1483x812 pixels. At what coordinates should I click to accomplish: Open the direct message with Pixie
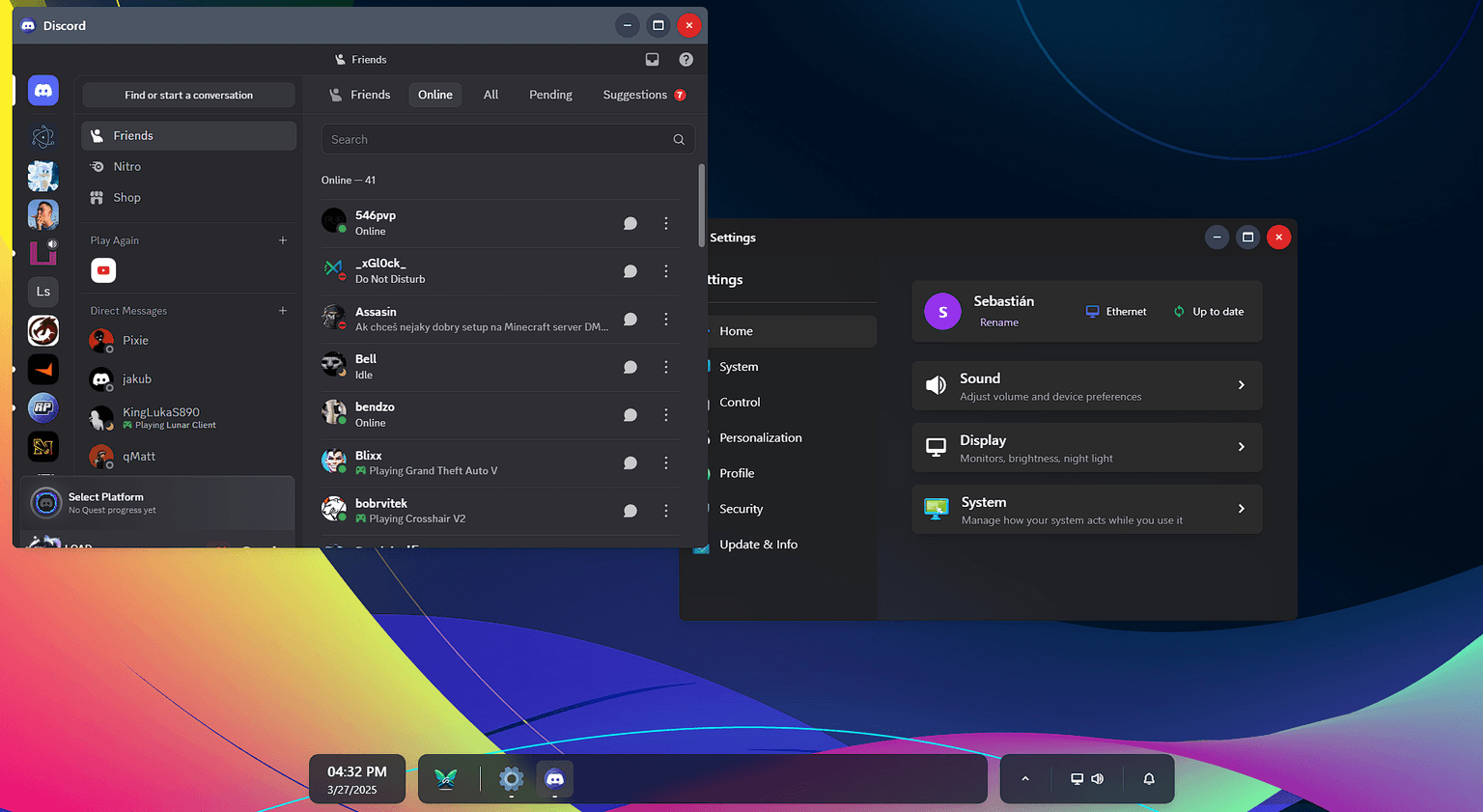point(135,341)
